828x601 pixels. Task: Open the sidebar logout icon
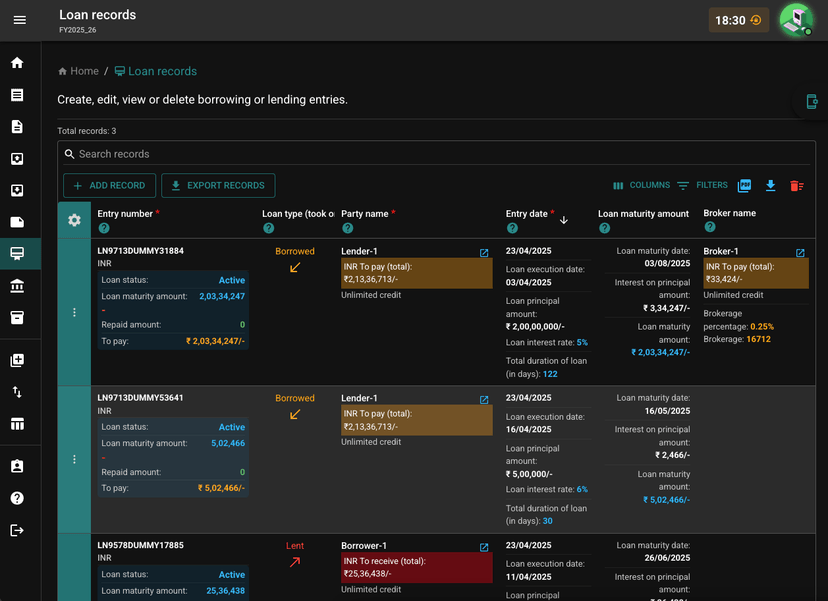[17, 530]
